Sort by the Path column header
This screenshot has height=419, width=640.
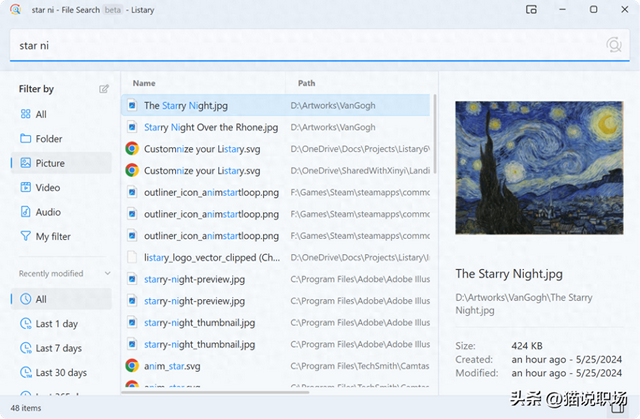306,83
